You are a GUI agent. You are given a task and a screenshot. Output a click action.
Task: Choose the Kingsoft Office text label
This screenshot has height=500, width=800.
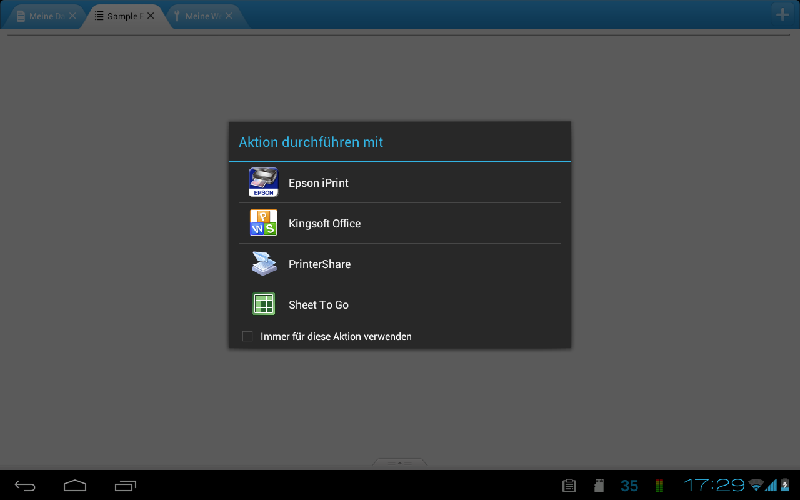pos(324,223)
